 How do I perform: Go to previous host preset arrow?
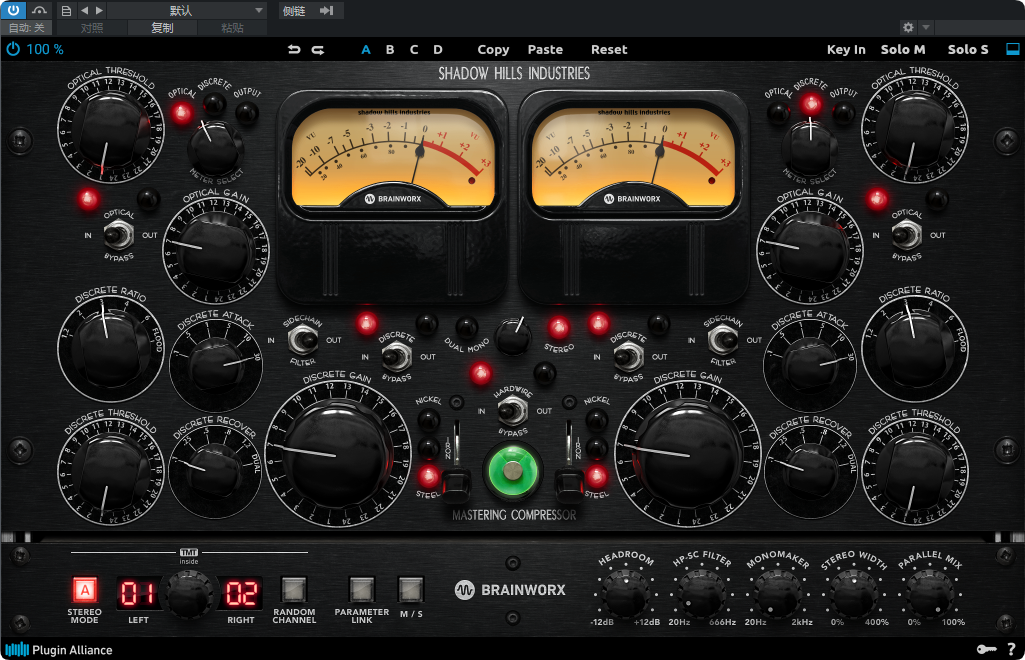click(84, 10)
